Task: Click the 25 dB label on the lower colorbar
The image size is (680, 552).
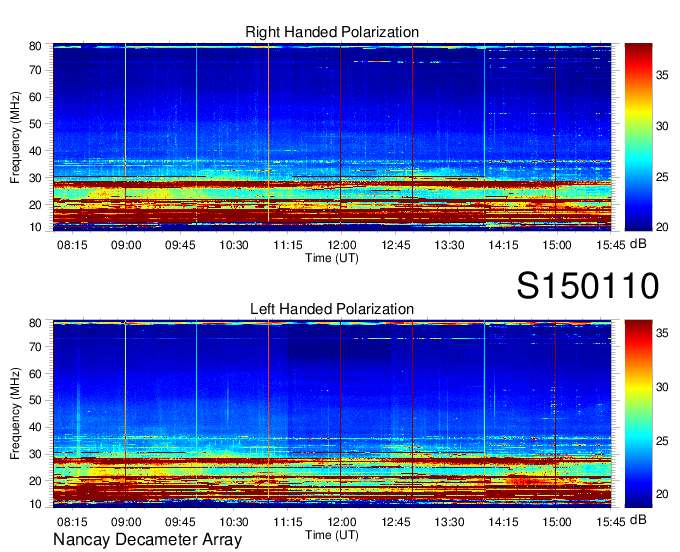Action: (662, 441)
